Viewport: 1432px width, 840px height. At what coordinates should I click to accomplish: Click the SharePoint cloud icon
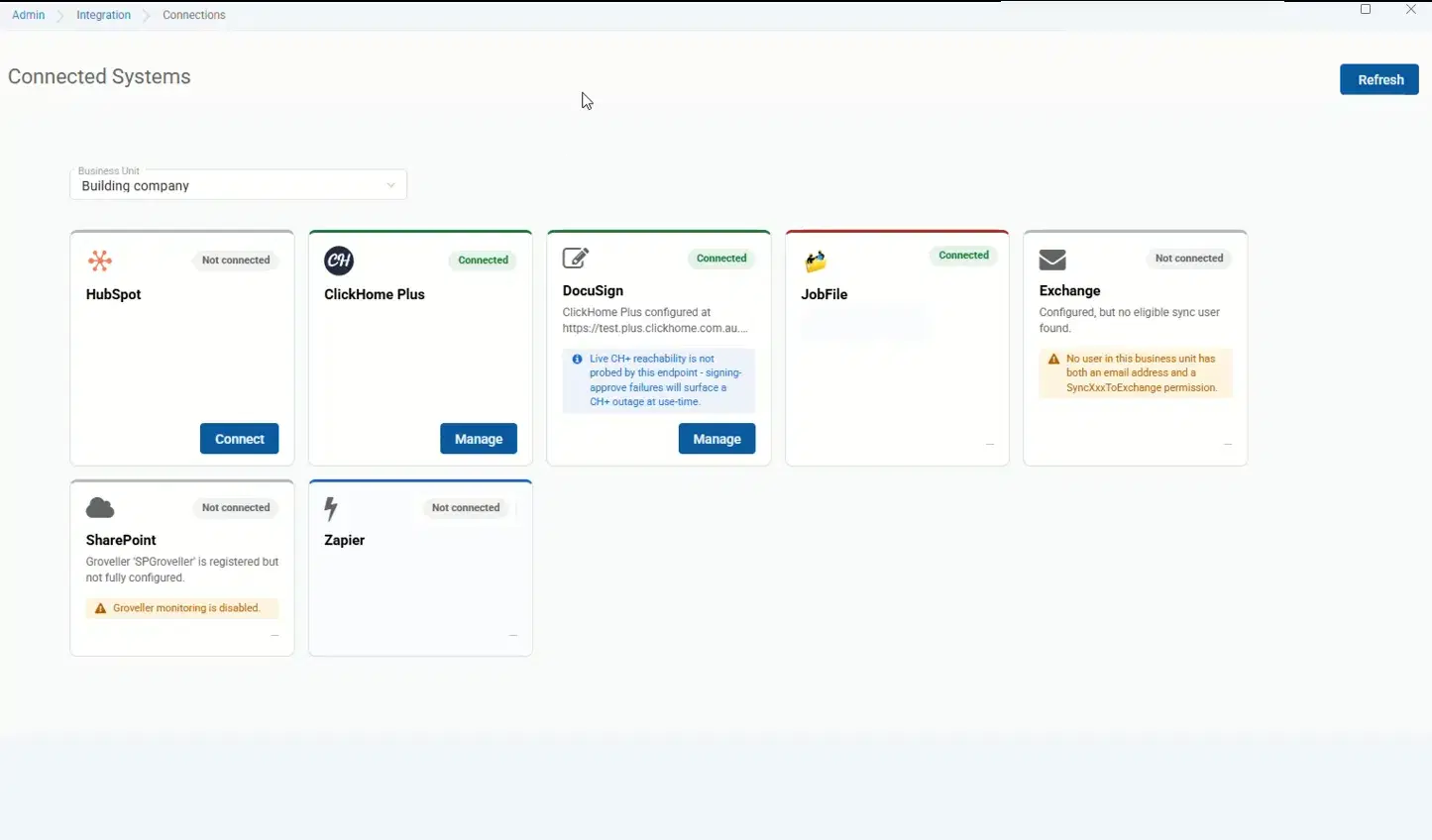[100, 508]
